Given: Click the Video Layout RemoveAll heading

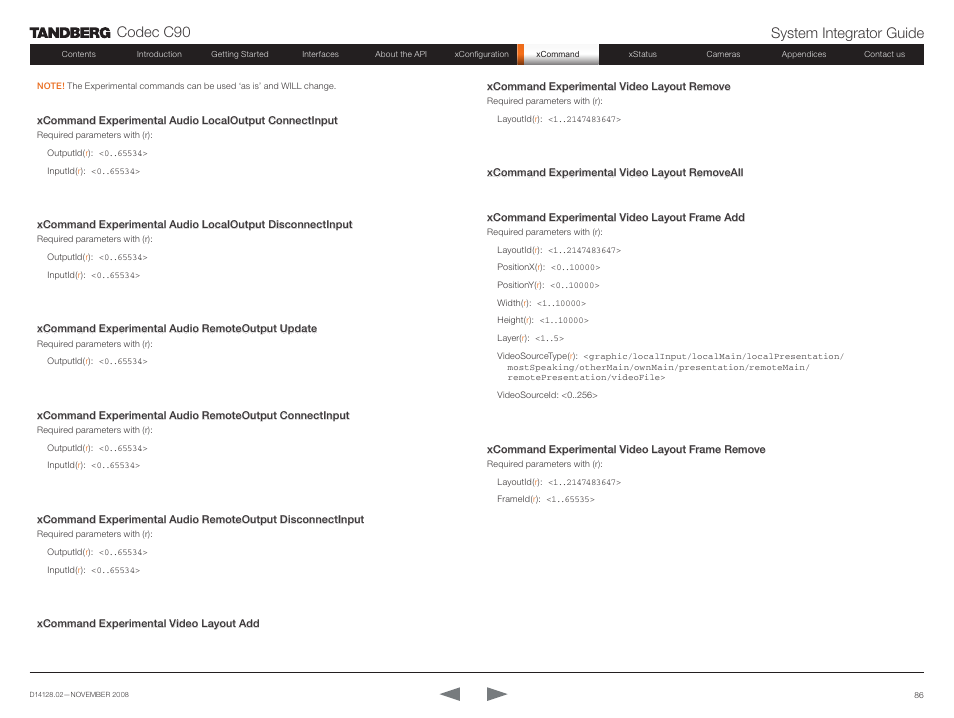Looking at the screenshot, I should 614,173.
